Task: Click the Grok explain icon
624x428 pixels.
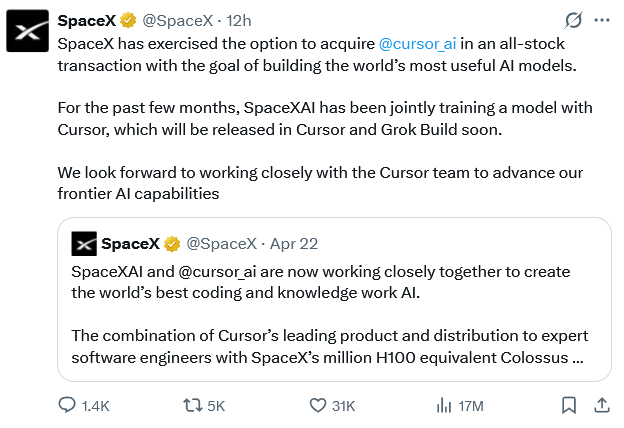Action: pos(573,20)
